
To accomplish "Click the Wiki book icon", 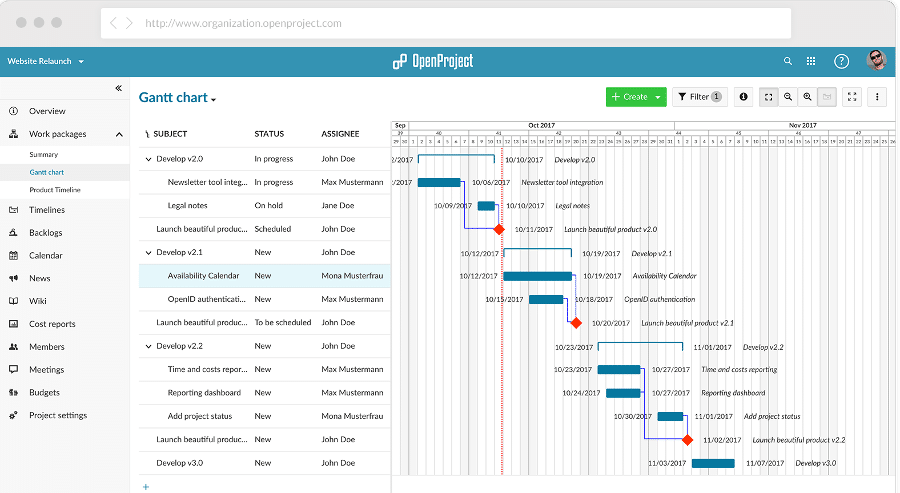I will pyautogui.click(x=13, y=301).
